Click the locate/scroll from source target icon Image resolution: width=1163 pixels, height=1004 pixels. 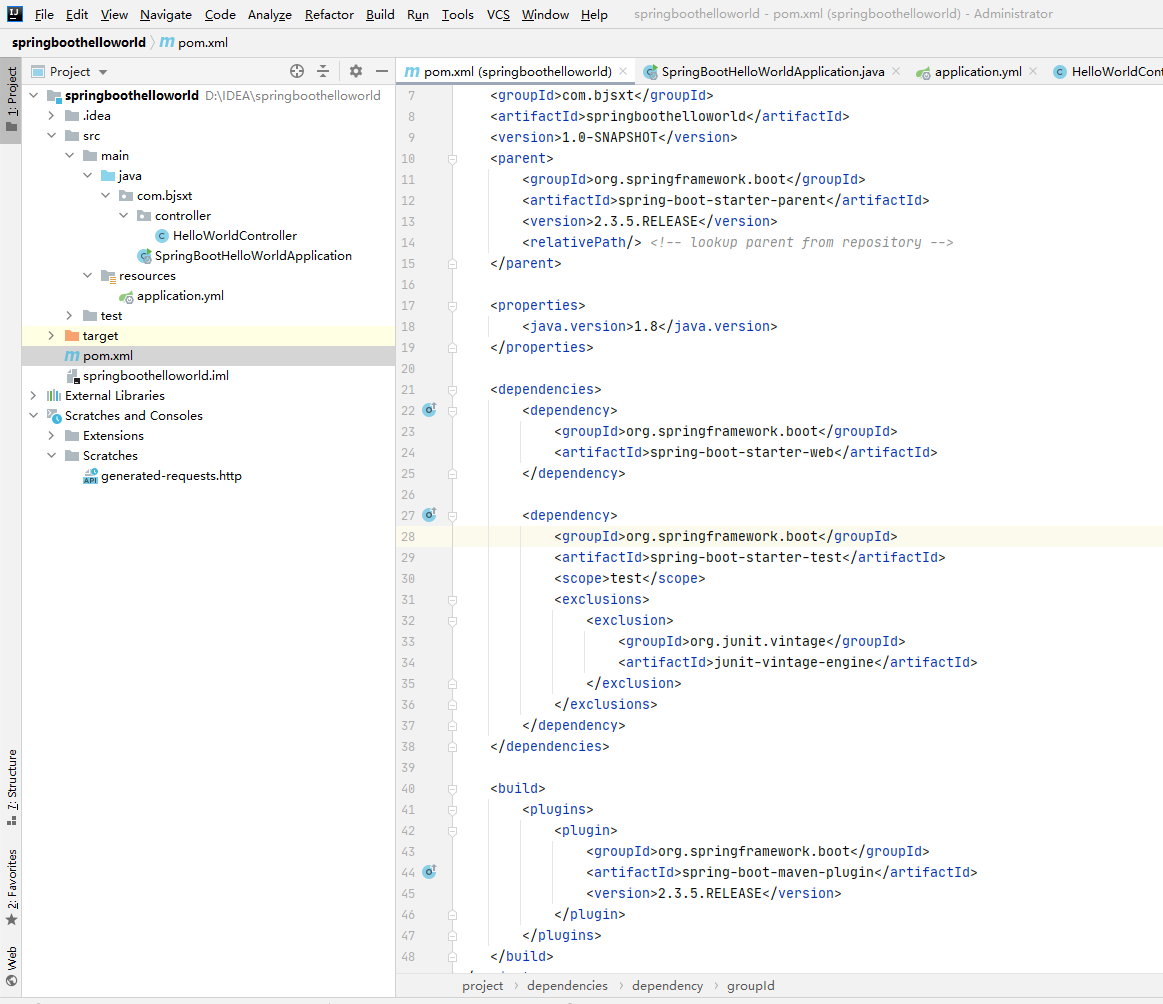(x=297, y=71)
